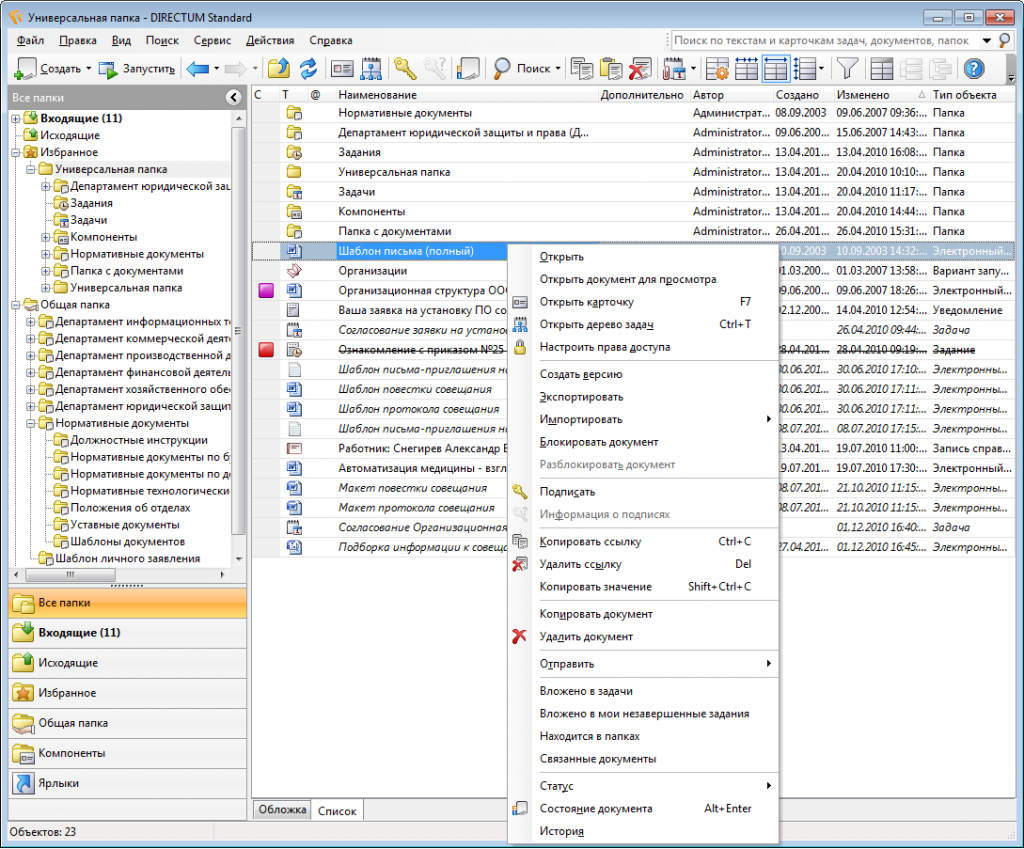Click the task tree toolbar icon
This screenshot has height=849, width=1024.
point(371,69)
